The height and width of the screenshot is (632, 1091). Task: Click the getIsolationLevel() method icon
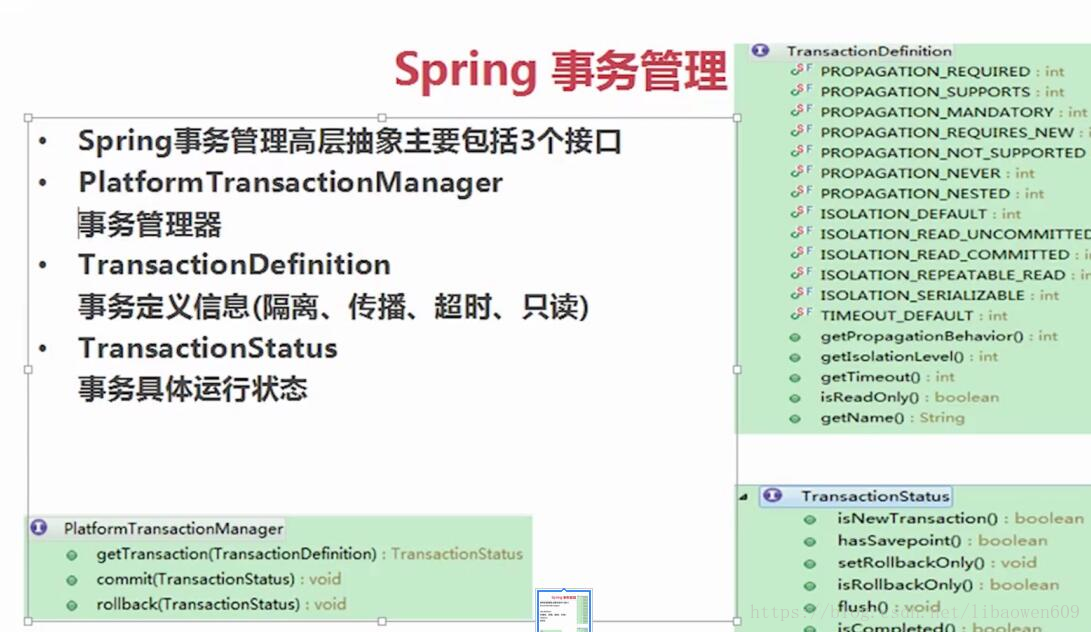pos(795,357)
